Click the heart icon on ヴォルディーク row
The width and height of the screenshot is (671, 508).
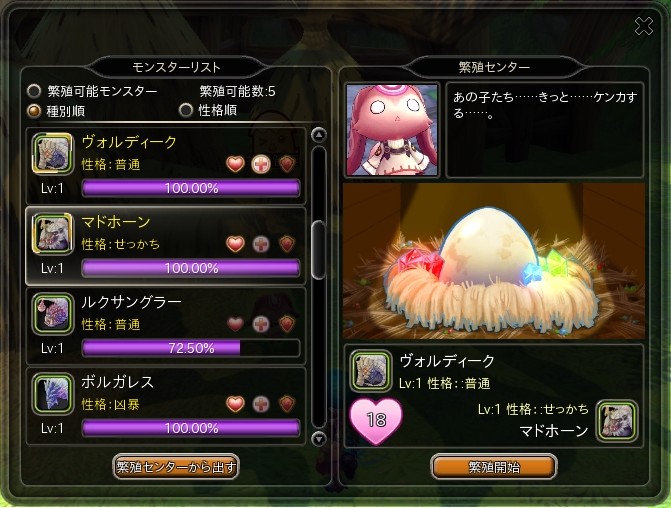coord(235,164)
